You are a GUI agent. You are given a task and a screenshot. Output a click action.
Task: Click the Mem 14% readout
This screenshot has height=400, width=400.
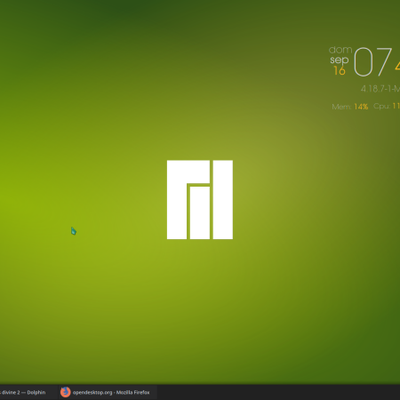[350, 107]
